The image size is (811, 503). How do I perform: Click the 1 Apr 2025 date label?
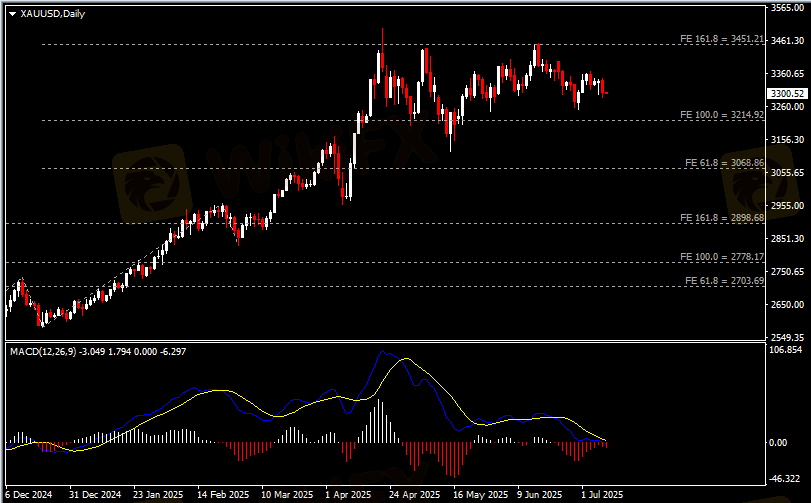tap(349, 495)
